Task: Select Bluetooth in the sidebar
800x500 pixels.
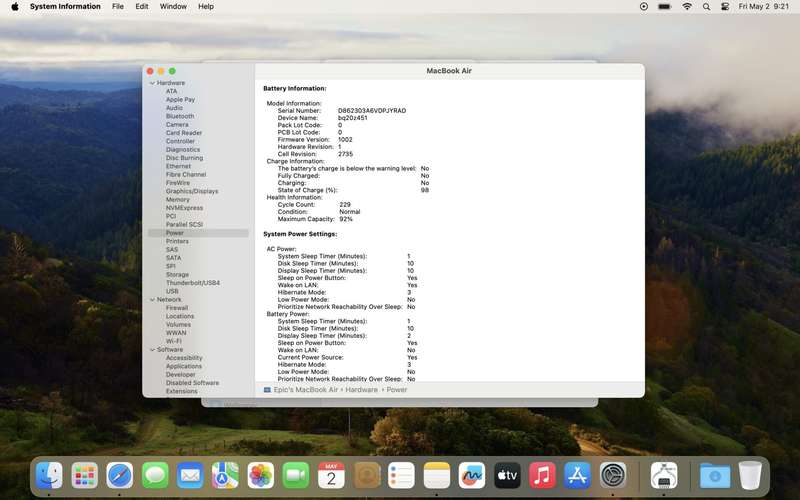Action: point(180,116)
